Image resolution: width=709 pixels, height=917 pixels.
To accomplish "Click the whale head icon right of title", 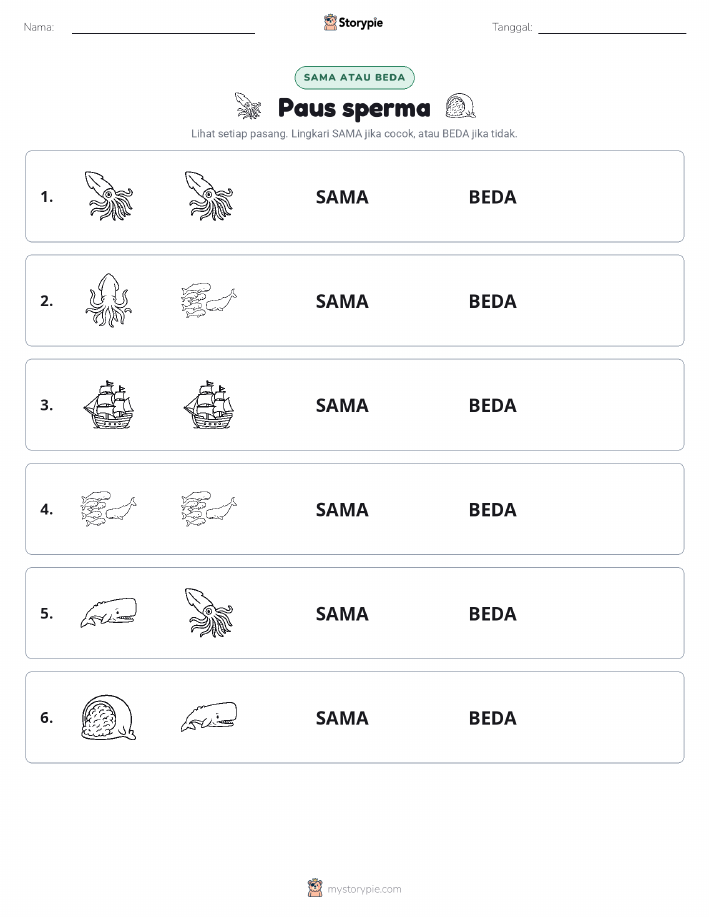I will (x=460, y=106).
